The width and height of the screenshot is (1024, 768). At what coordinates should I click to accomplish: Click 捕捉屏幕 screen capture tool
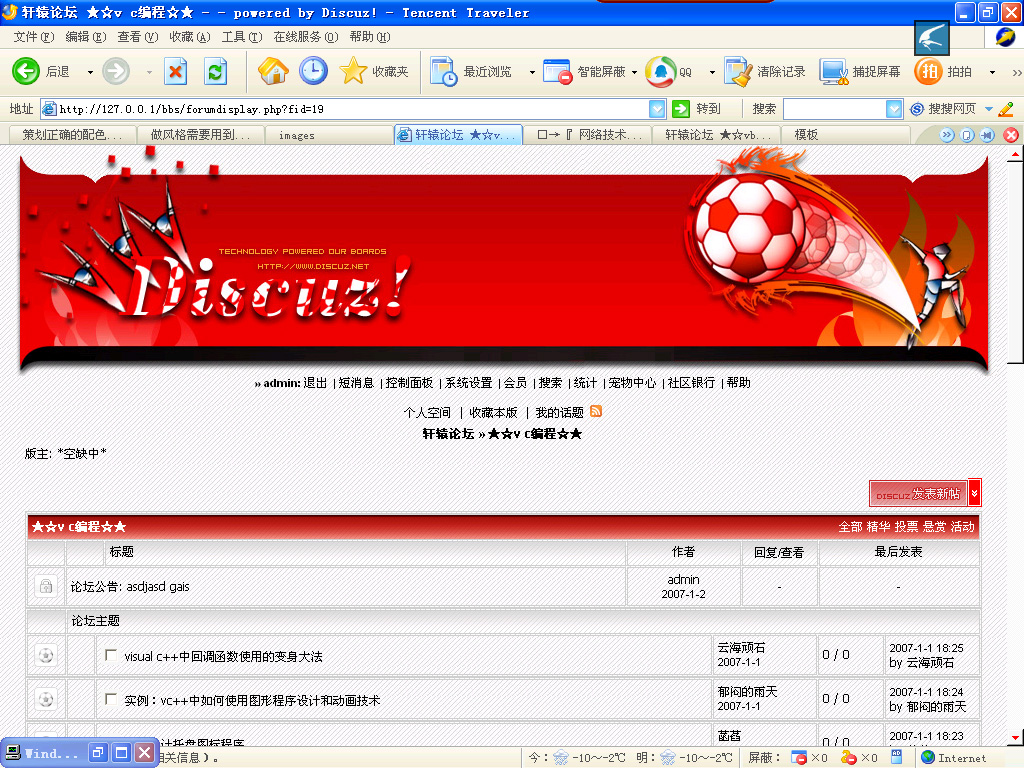click(861, 71)
